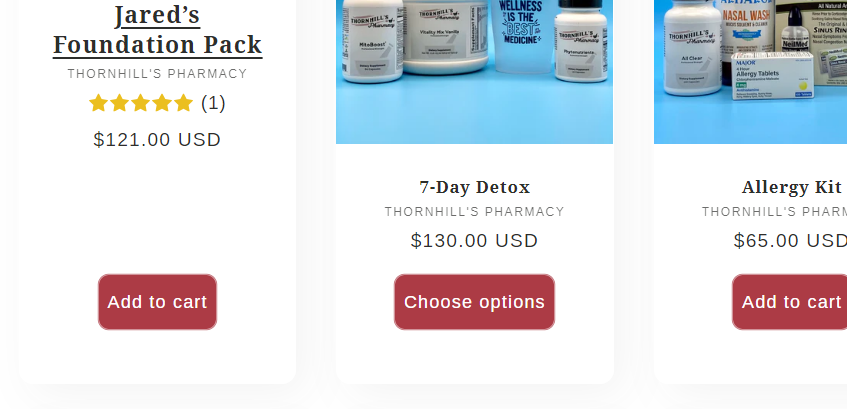This screenshot has width=847, height=409.
Task: Click the $65.00 USD price text
Action: (x=790, y=240)
